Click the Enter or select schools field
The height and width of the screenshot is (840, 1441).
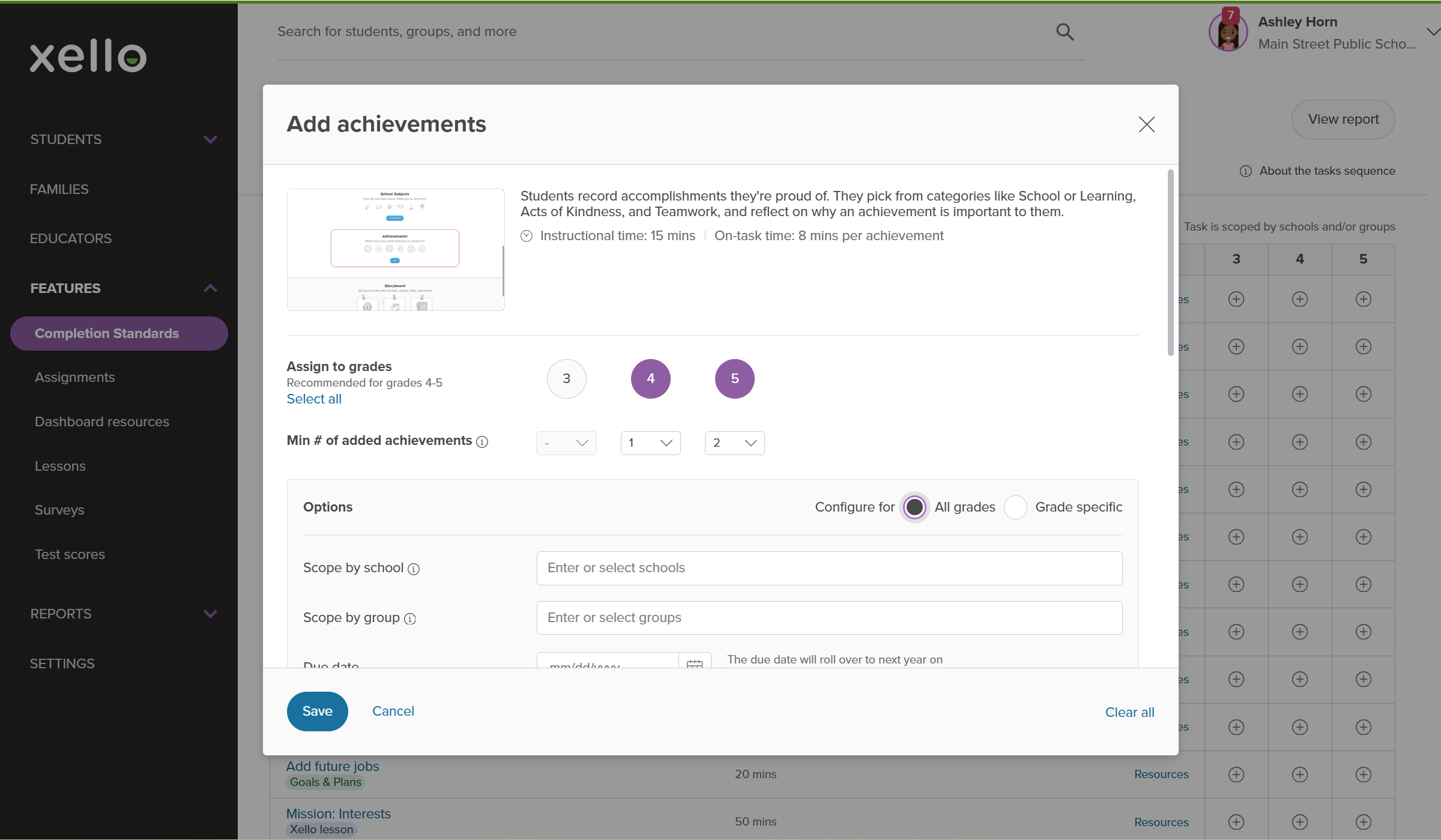(x=829, y=567)
